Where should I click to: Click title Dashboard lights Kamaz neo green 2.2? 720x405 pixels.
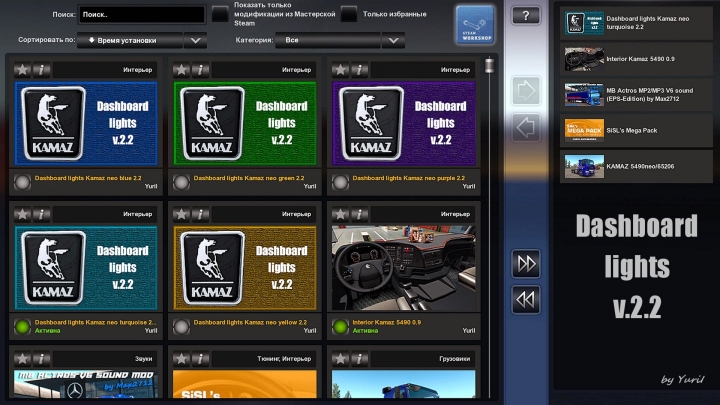249,178
